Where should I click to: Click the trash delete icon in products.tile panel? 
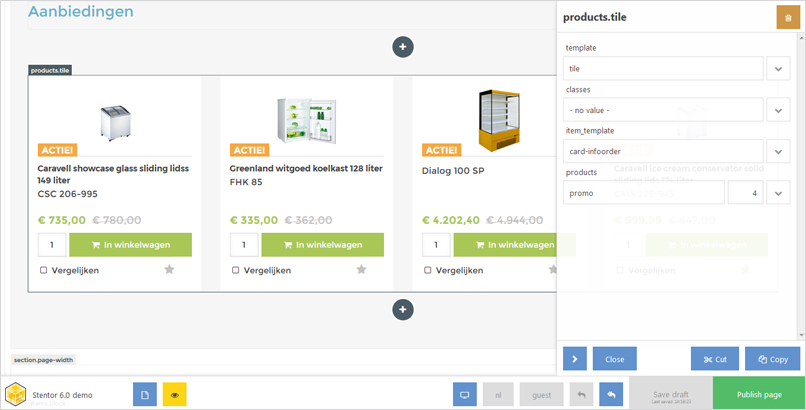click(x=788, y=17)
